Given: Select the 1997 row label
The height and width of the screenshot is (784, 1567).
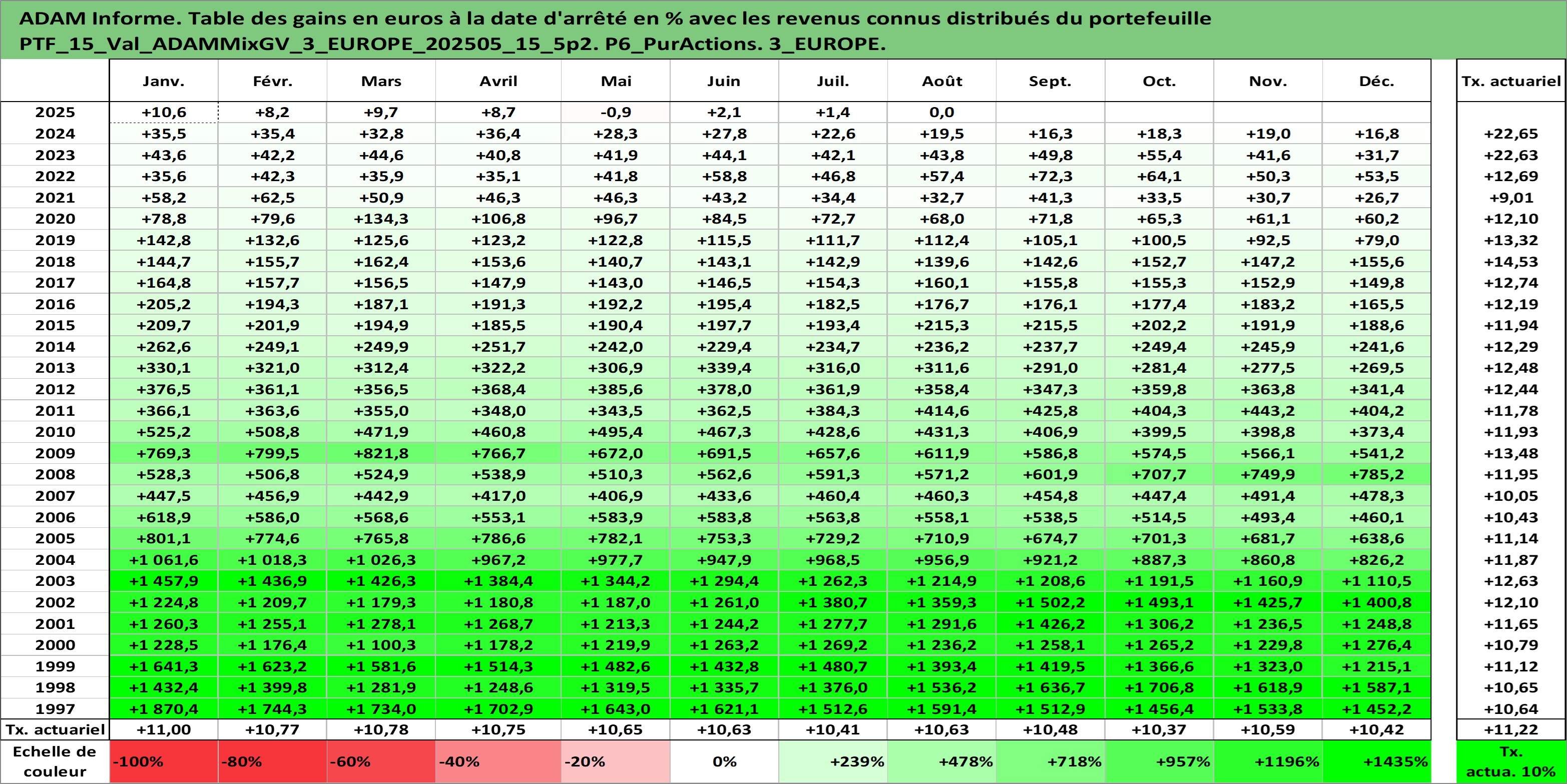Looking at the screenshot, I should pyautogui.click(x=55, y=708).
